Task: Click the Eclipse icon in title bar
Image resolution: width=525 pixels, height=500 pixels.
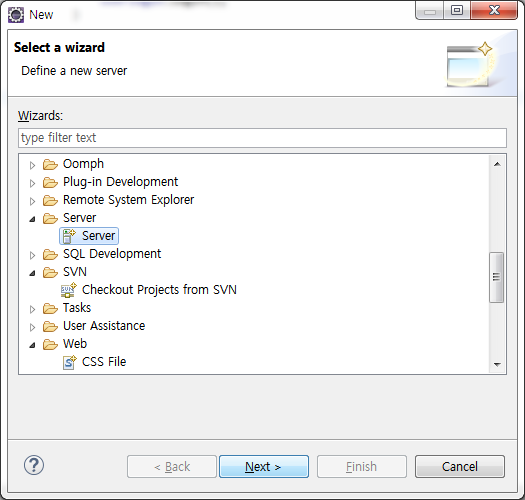Action: pos(16,15)
